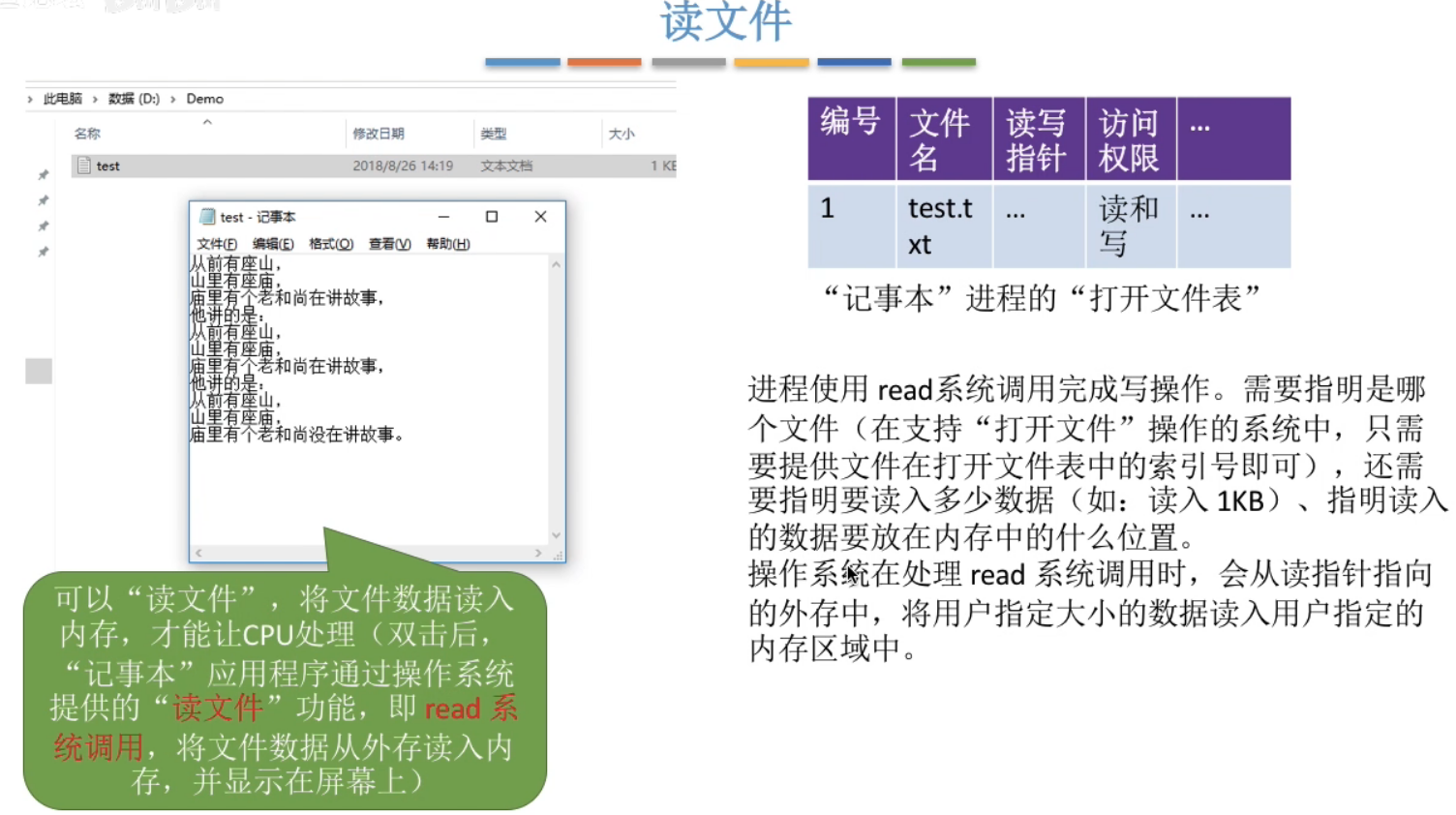Minimize the test Notepad window
1456x815 pixels.
[443, 217]
